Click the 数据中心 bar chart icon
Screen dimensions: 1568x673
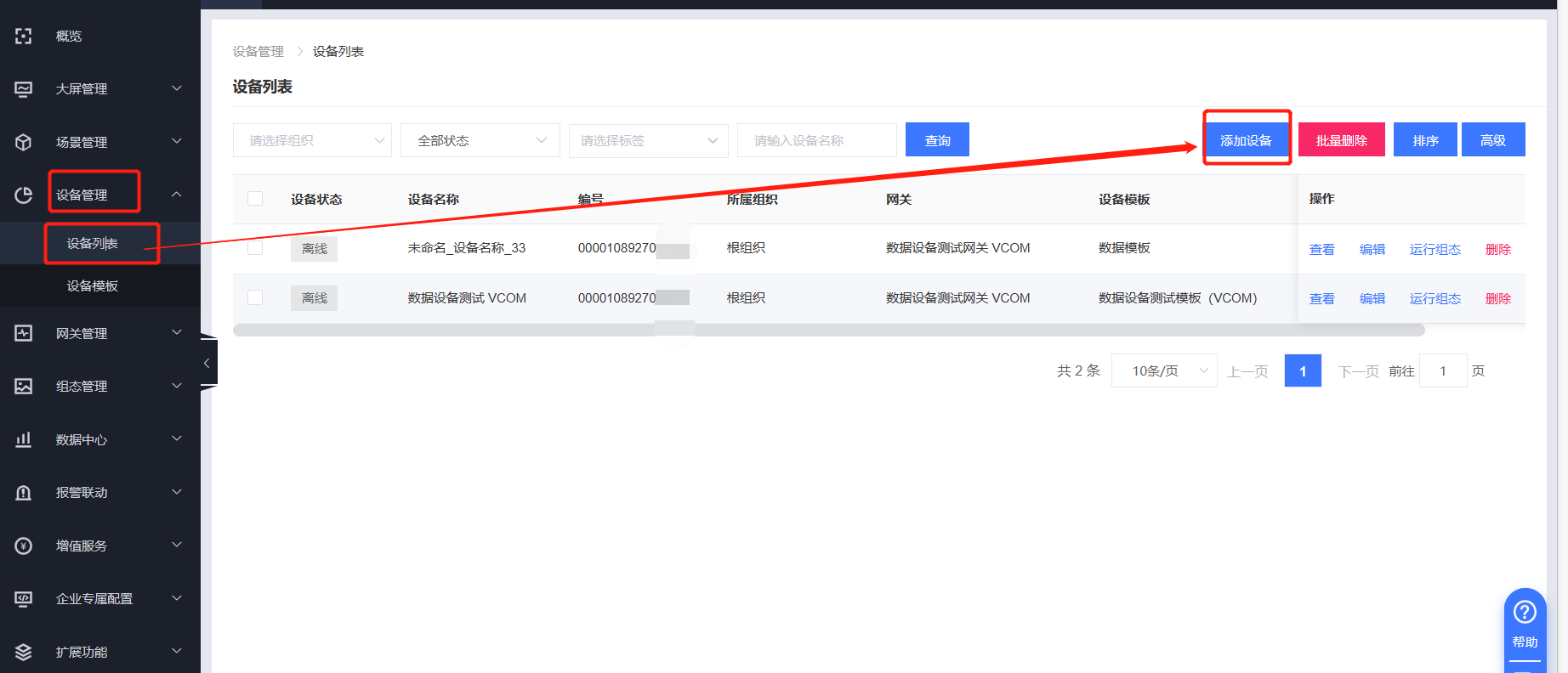tap(24, 439)
